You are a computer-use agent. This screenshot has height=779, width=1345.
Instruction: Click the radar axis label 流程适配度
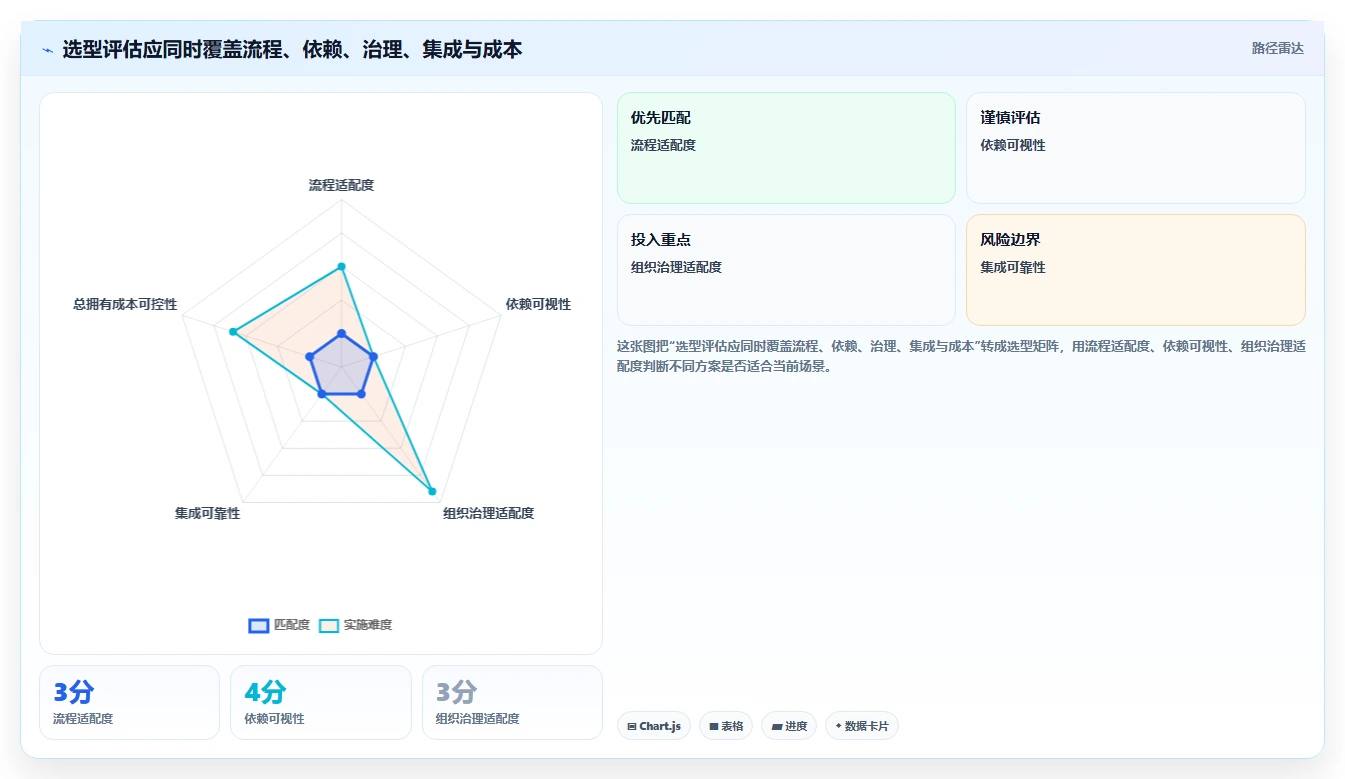coord(341,185)
